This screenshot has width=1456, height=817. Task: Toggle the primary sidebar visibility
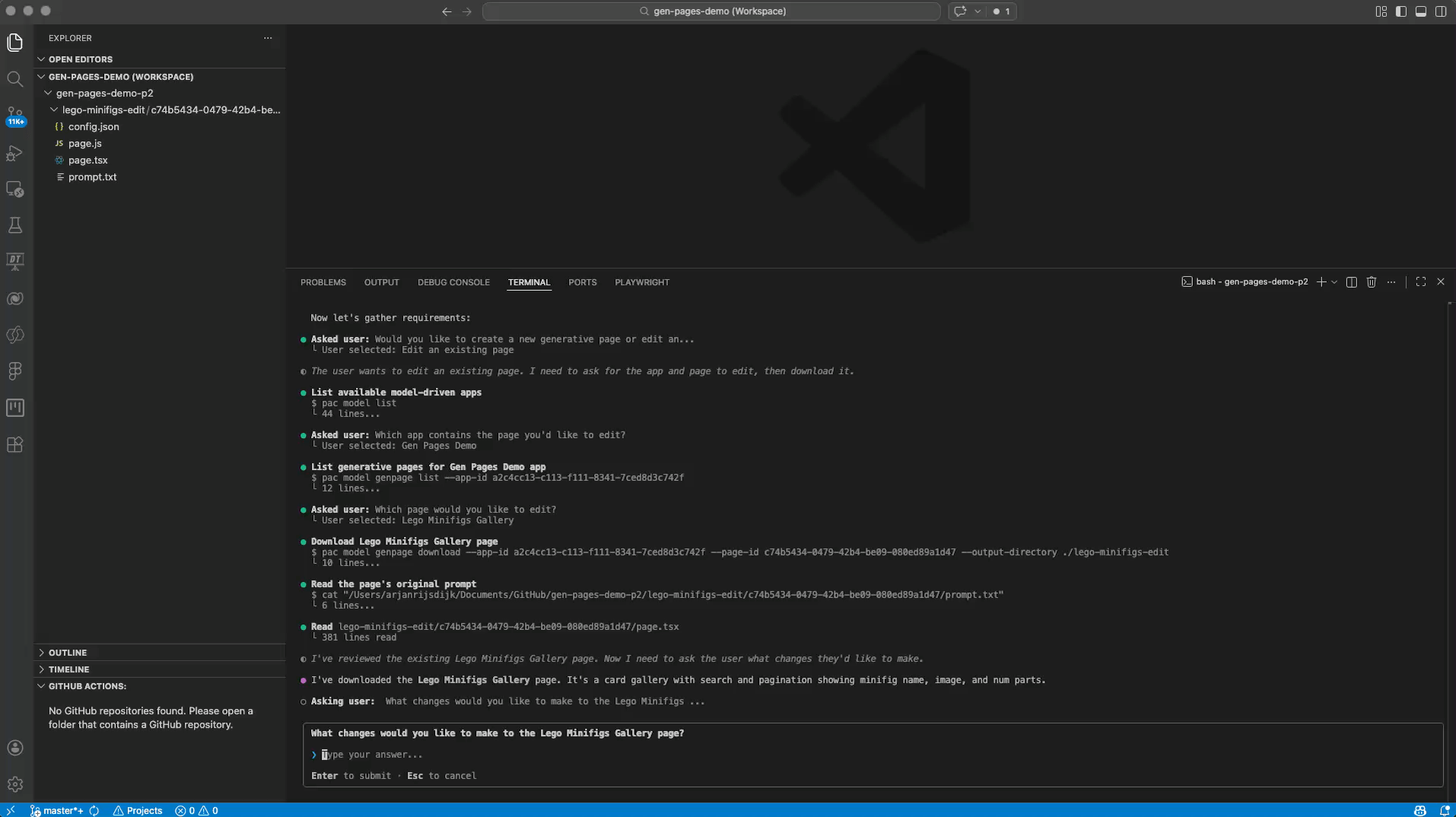click(1401, 11)
